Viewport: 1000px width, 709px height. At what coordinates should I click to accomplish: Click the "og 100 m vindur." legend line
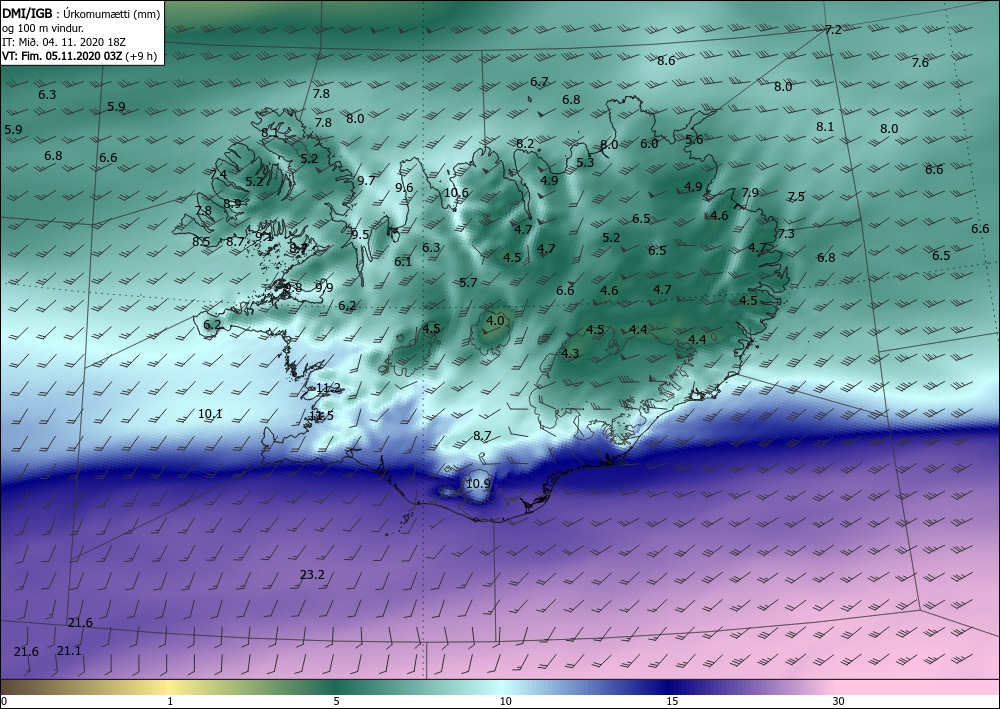point(42,27)
